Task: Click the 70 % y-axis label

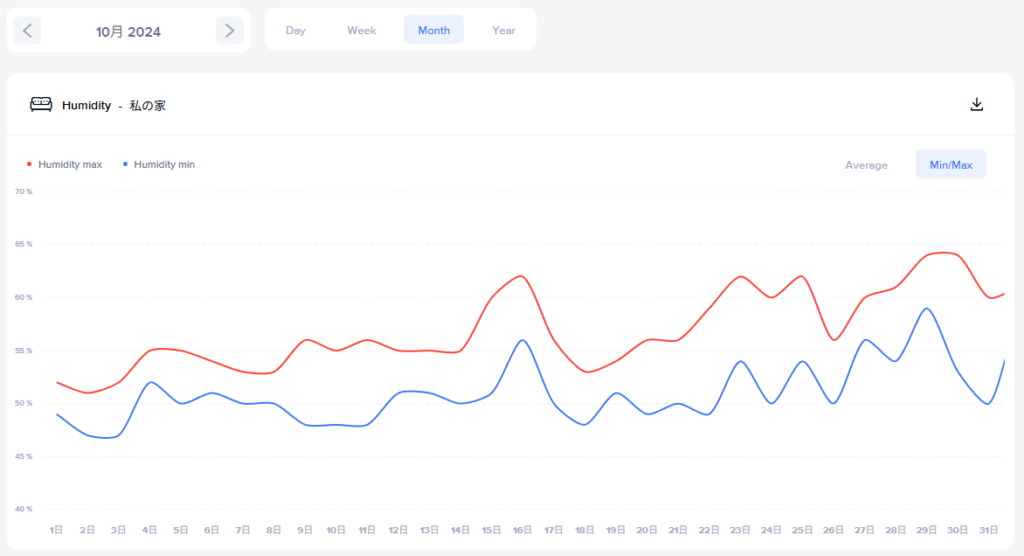Action: click(23, 191)
